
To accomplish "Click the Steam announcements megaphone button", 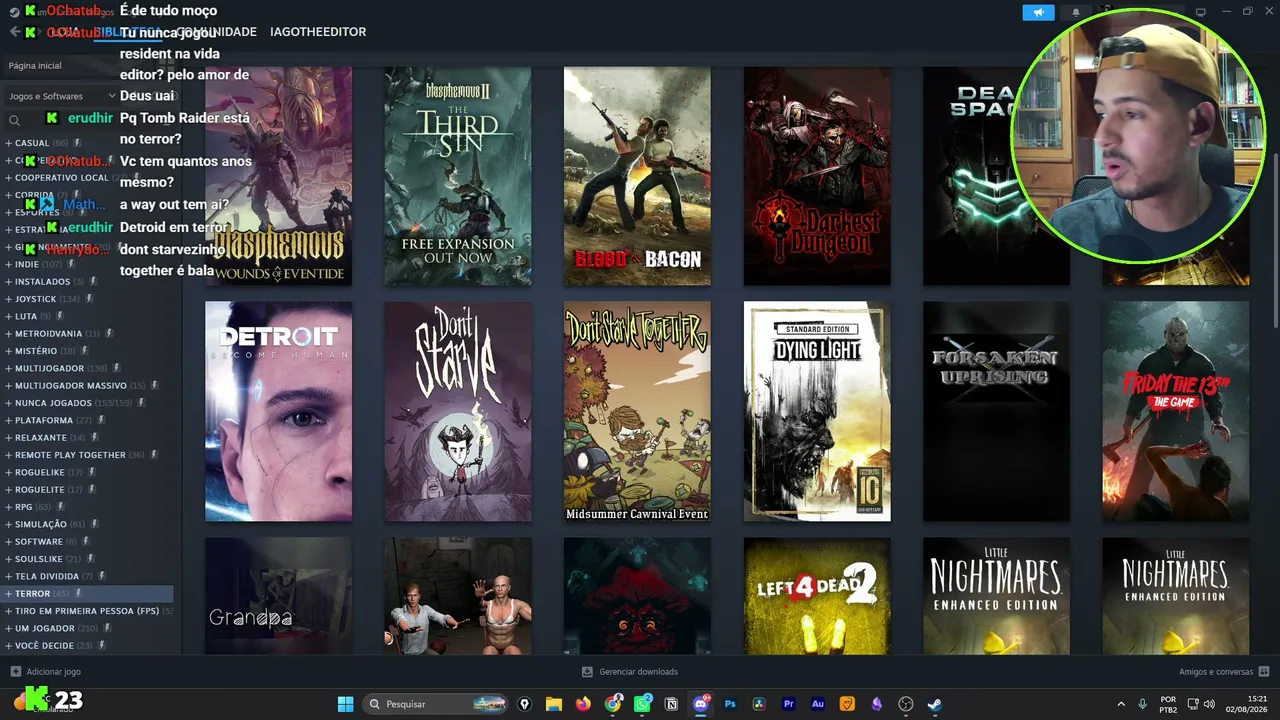I will click(x=1038, y=13).
